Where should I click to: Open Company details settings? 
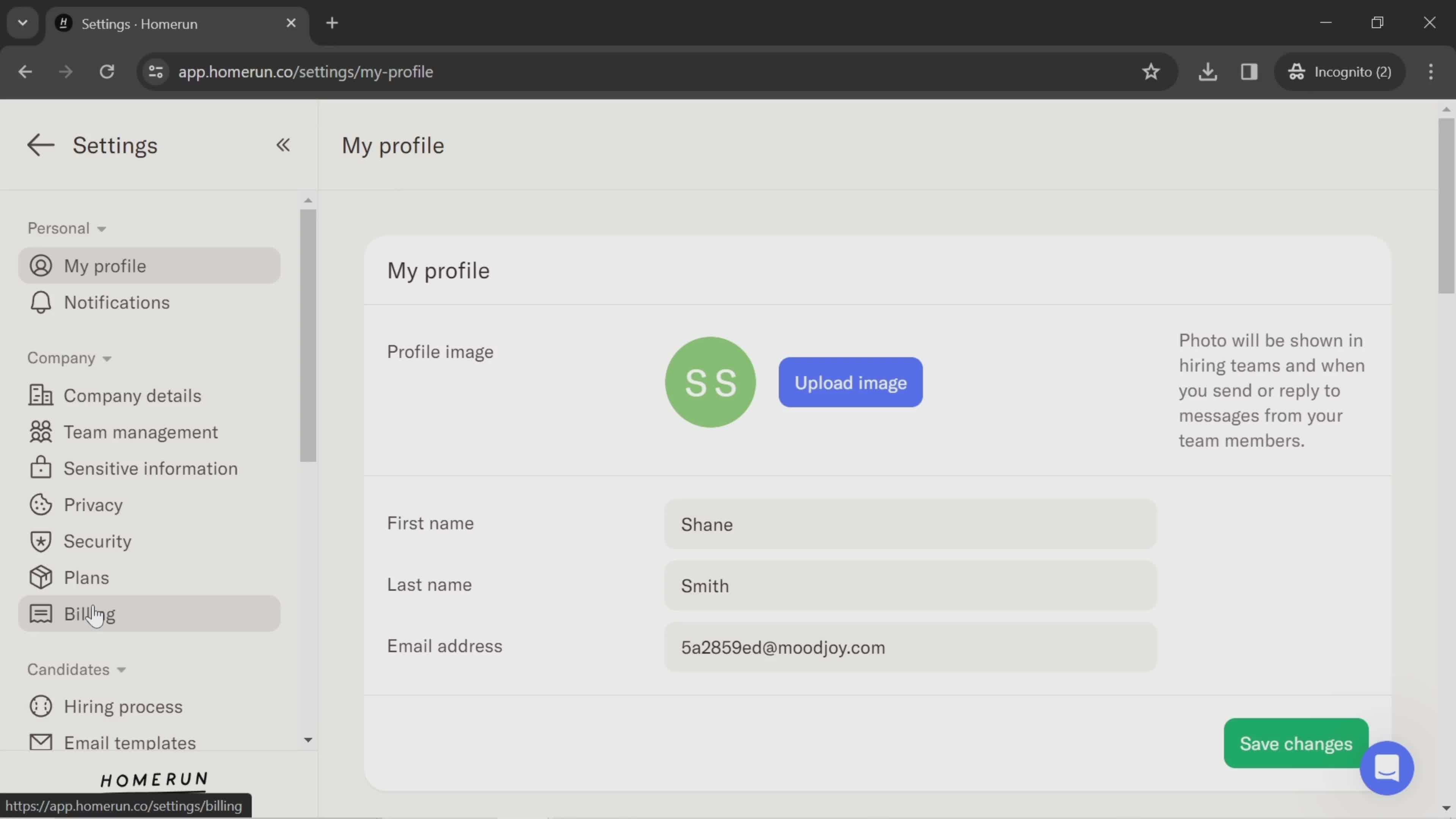click(149, 395)
